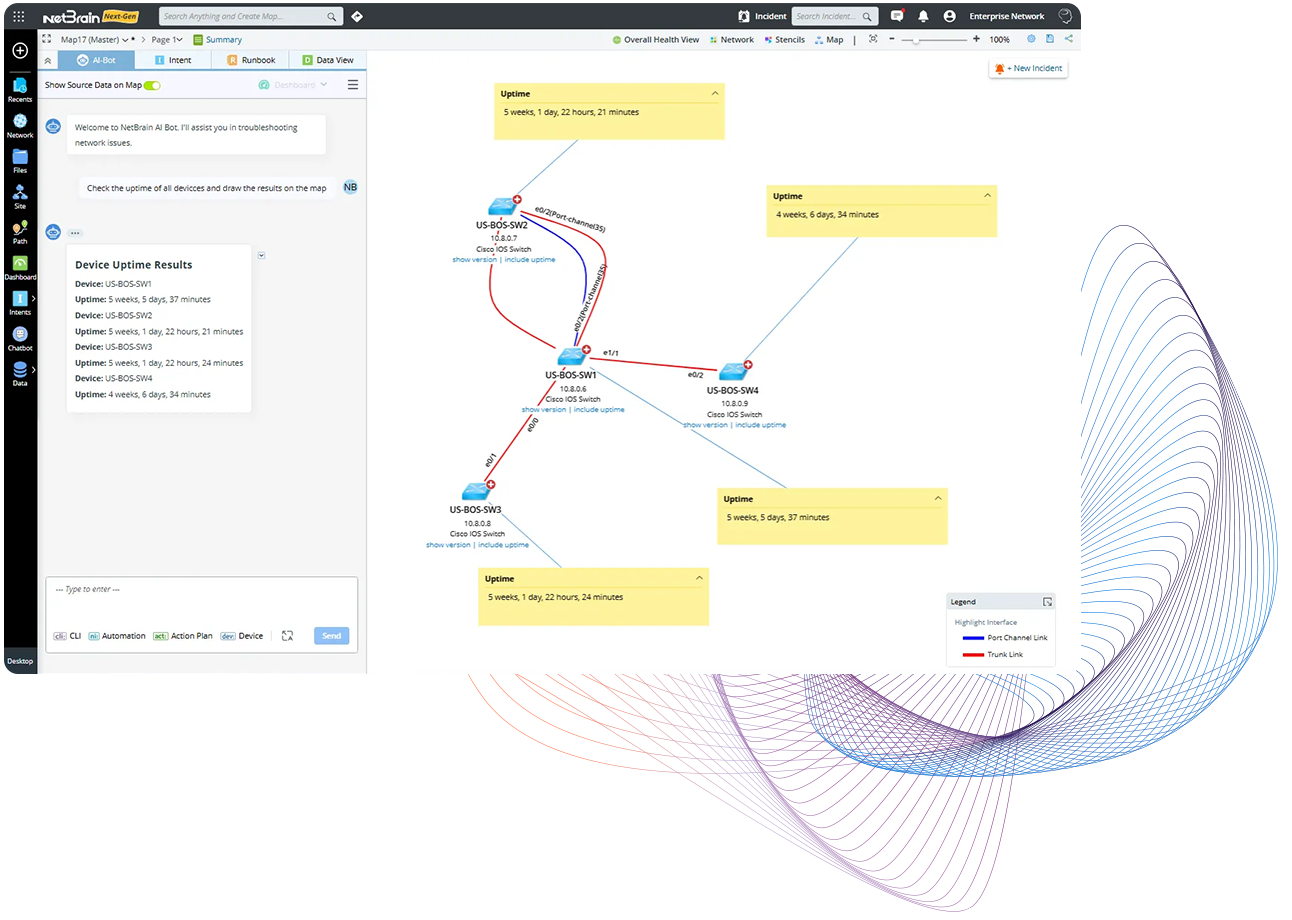Click US-BOS-SW2 switch icon on map

click(502, 206)
